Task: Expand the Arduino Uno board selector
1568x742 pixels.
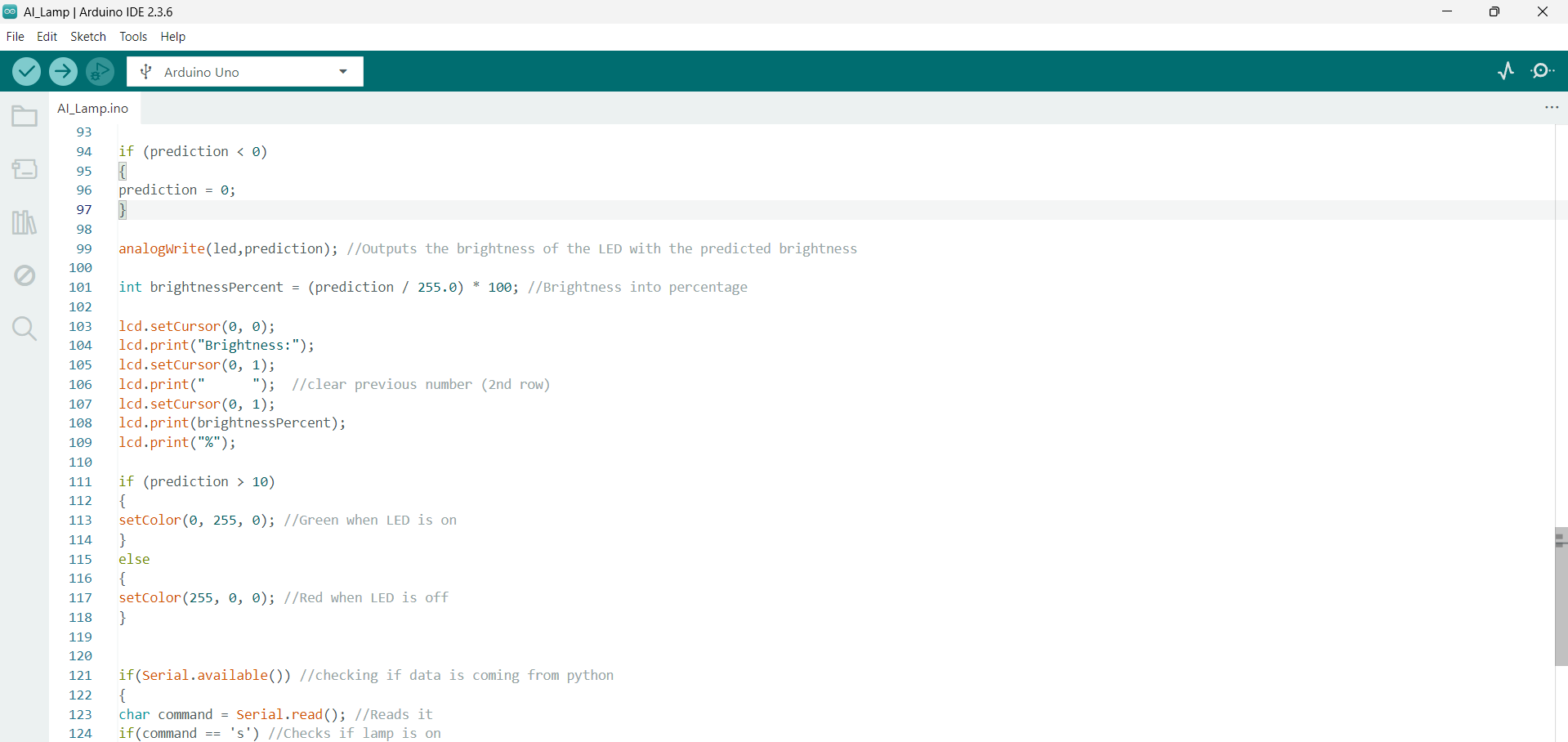Action: [245, 72]
